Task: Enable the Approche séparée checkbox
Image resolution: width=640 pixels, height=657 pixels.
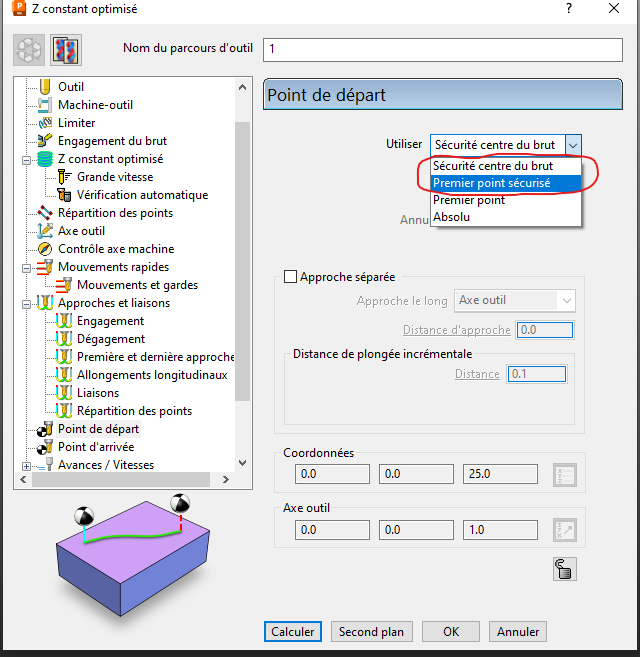Action: point(291,277)
